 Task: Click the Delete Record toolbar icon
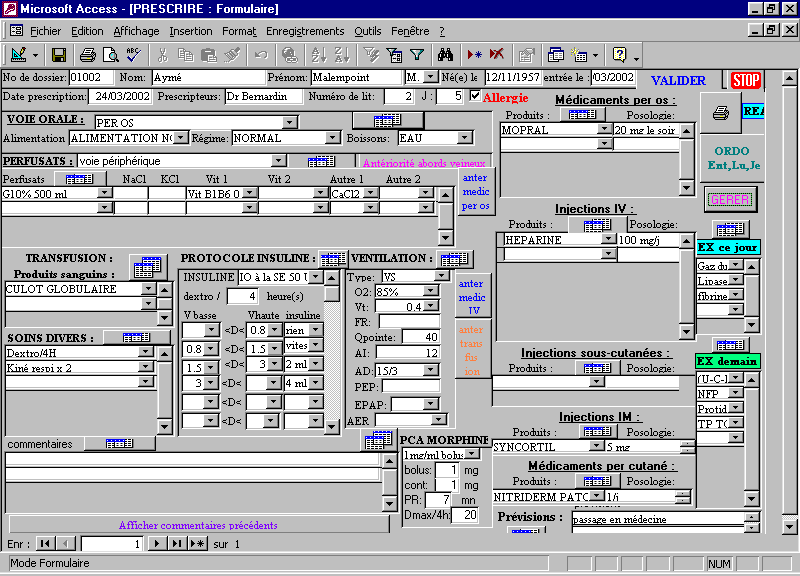497,55
